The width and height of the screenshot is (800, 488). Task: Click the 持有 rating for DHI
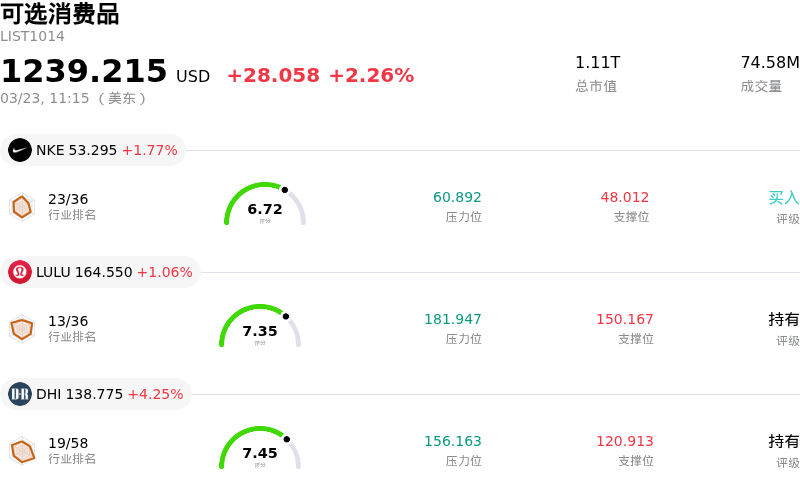tap(784, 442)
